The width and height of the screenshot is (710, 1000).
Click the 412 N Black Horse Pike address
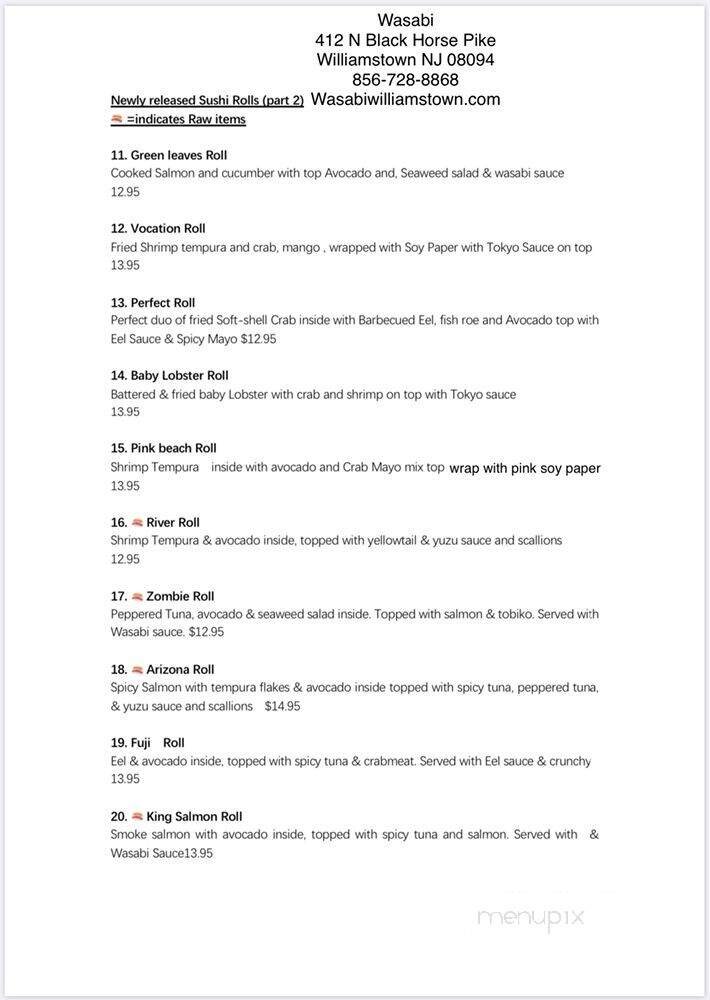405,40
